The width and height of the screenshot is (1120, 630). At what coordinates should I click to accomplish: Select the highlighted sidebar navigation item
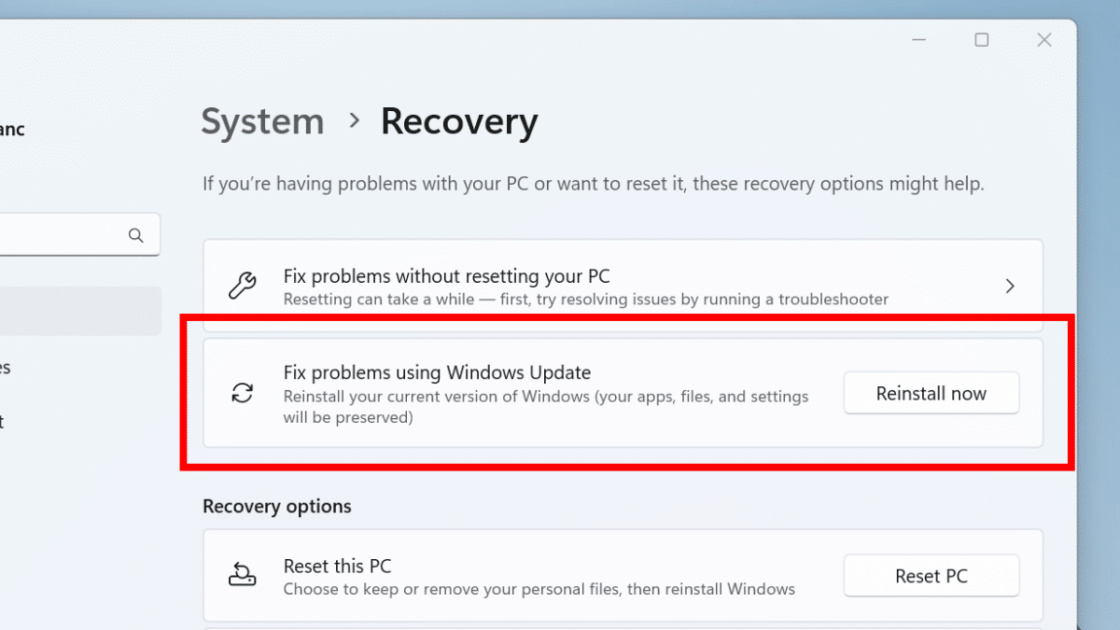point(80,311)
